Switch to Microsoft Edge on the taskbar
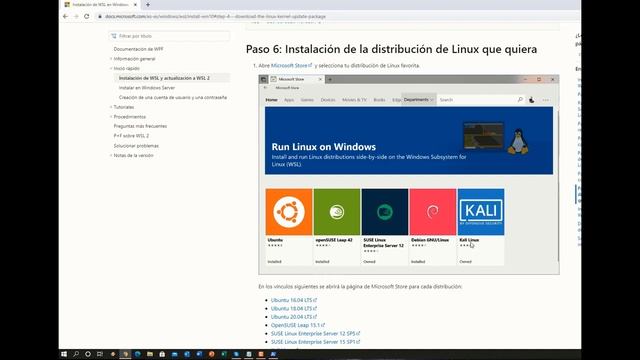Viewport: 640px width, 360px height. 138,354
